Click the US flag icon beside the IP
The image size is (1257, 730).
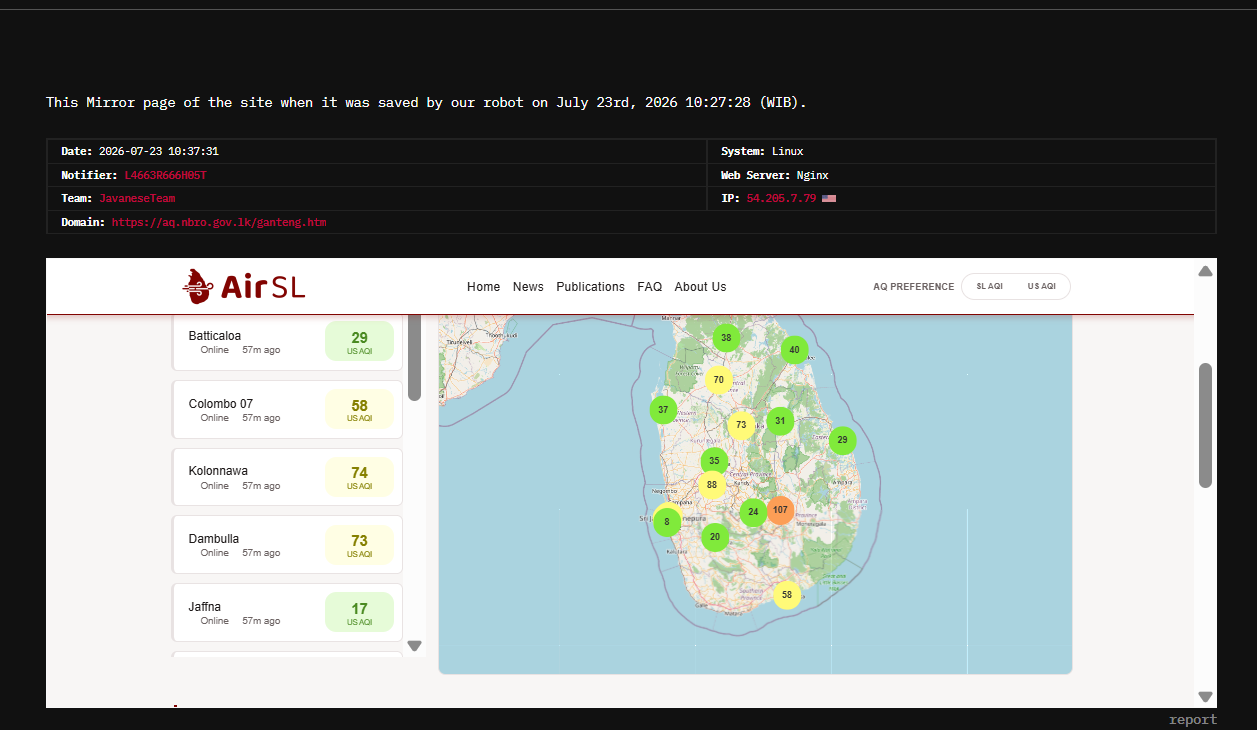[x=829, y=199]
